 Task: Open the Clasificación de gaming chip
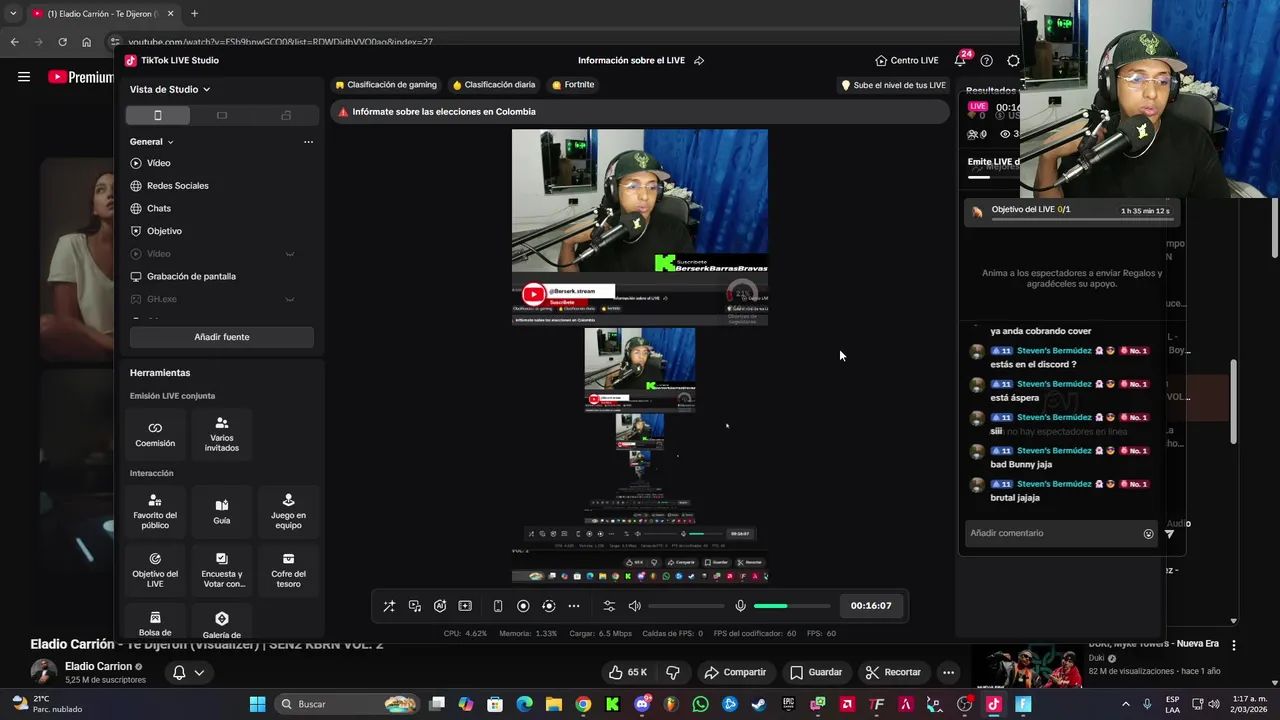[x=386, y=85]
